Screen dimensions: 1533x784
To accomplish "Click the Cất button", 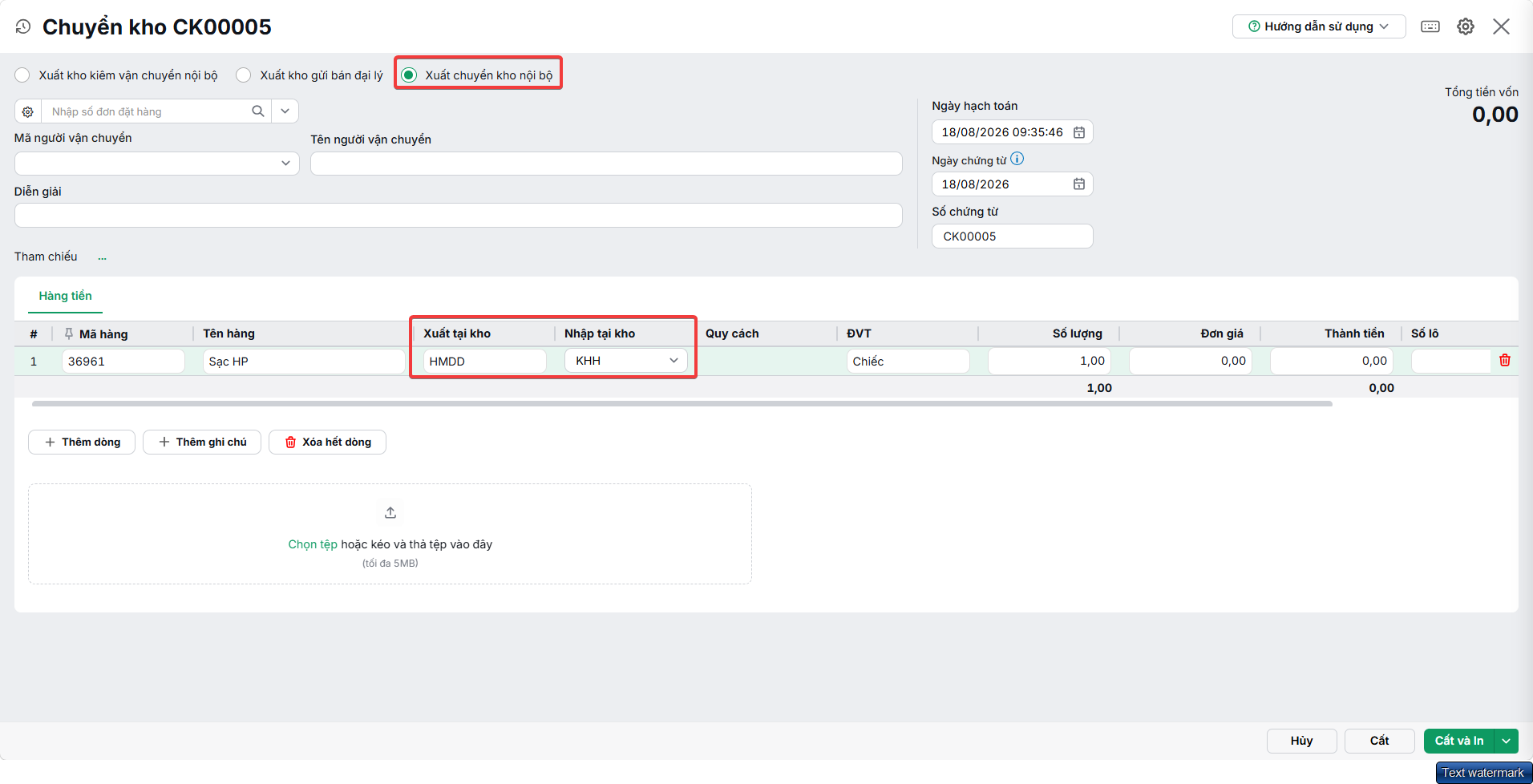I will pos(1379,741).
